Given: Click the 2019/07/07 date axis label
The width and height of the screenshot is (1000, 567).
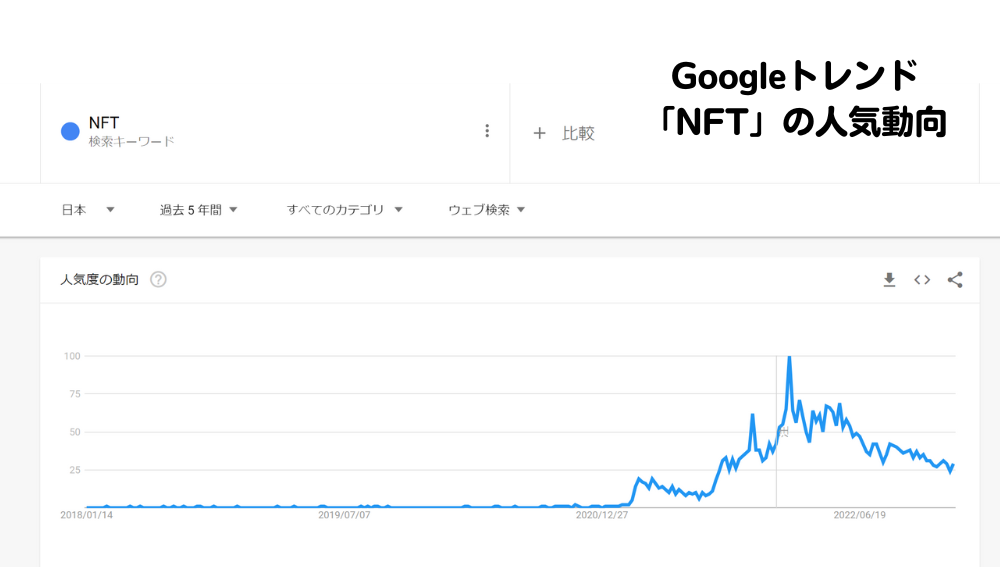Looking at the screenshot, I should pos(344,515).
